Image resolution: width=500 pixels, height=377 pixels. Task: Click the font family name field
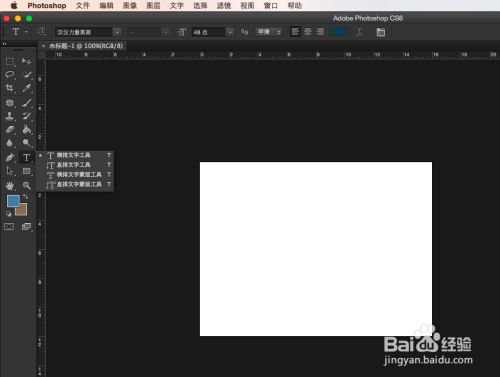tap(84, 32)
